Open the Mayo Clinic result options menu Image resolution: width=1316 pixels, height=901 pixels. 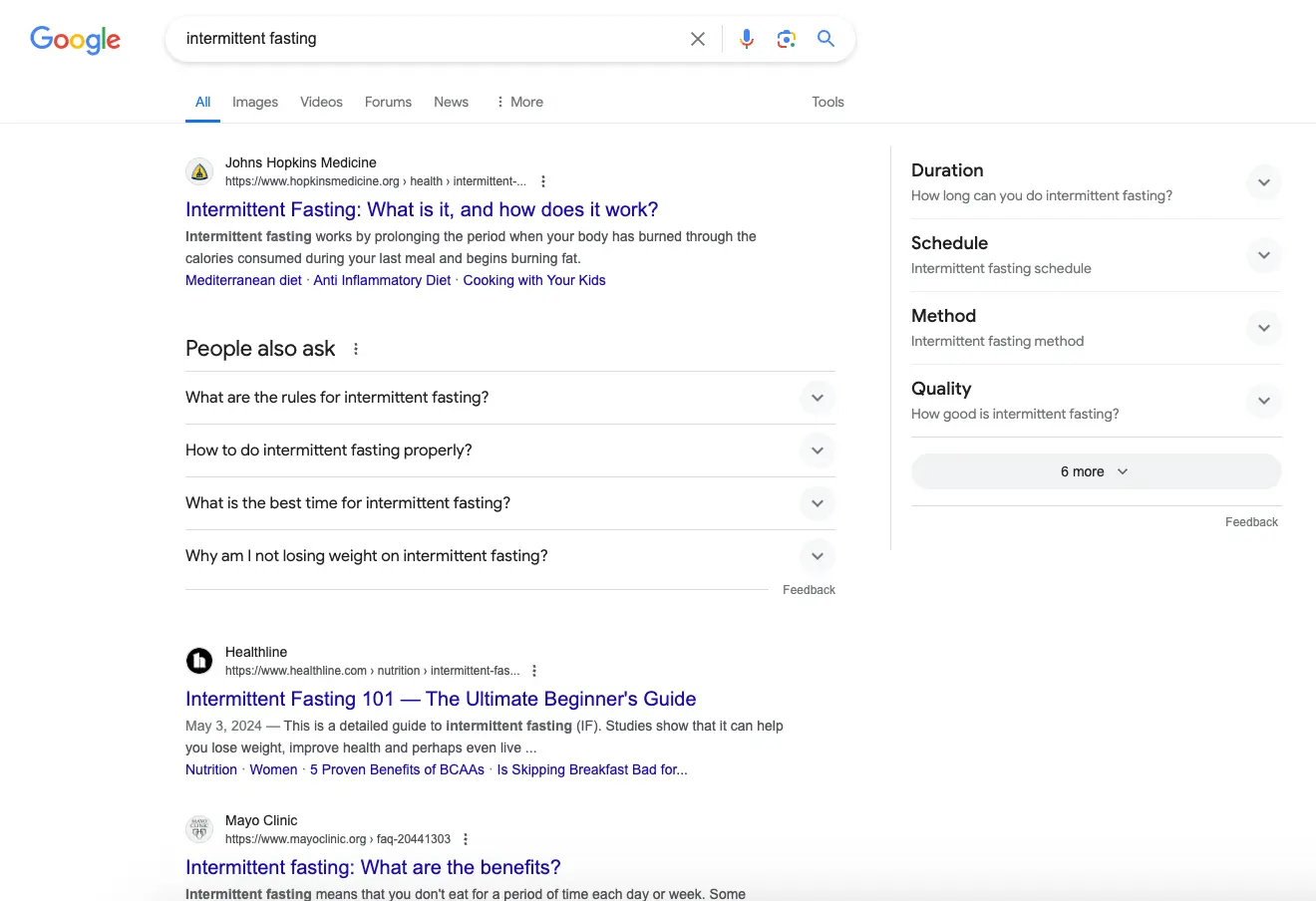[x=466, y=839]
